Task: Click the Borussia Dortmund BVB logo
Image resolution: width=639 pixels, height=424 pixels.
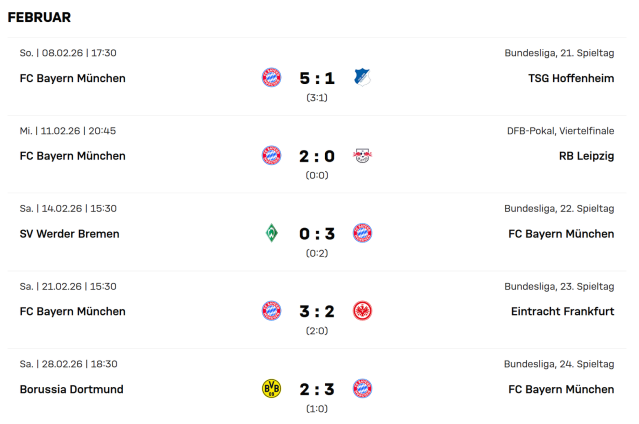Action: tap(271, 388)
